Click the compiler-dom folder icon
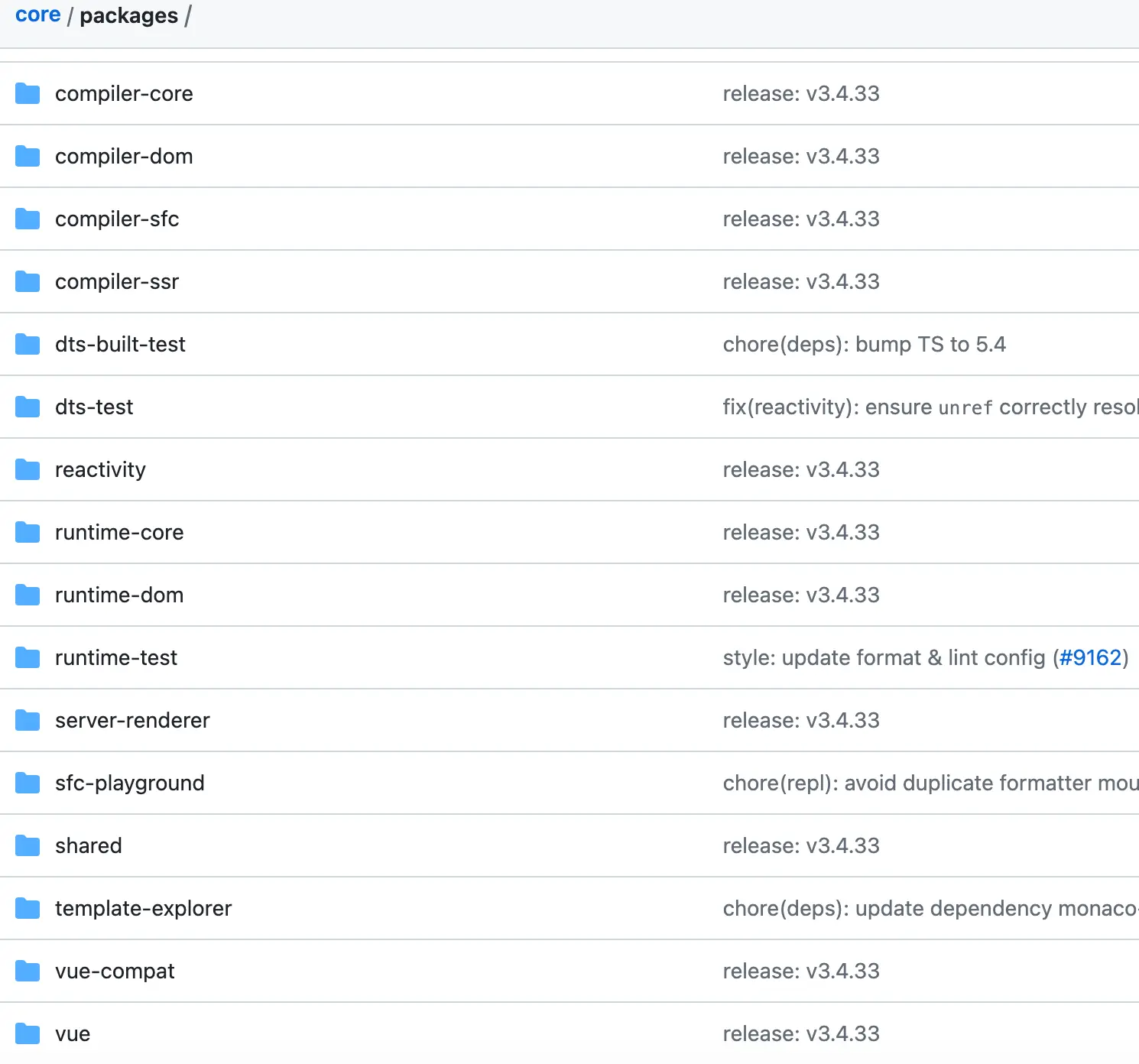Viewport: 1139px width, 1064px height. 28,156
